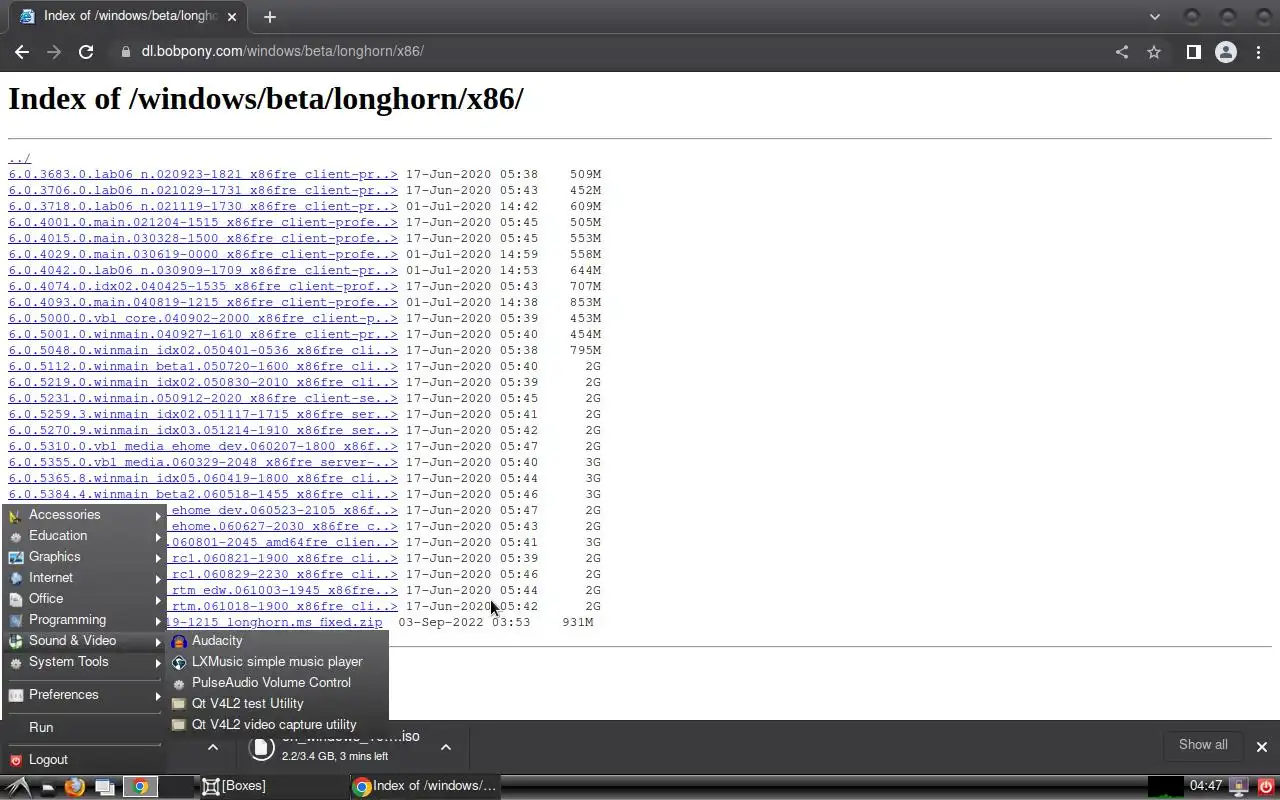The width and height of the screenshot is (1280, 800).
Task: Expand options chevron for the .iso download
Action: click(446, 747)
